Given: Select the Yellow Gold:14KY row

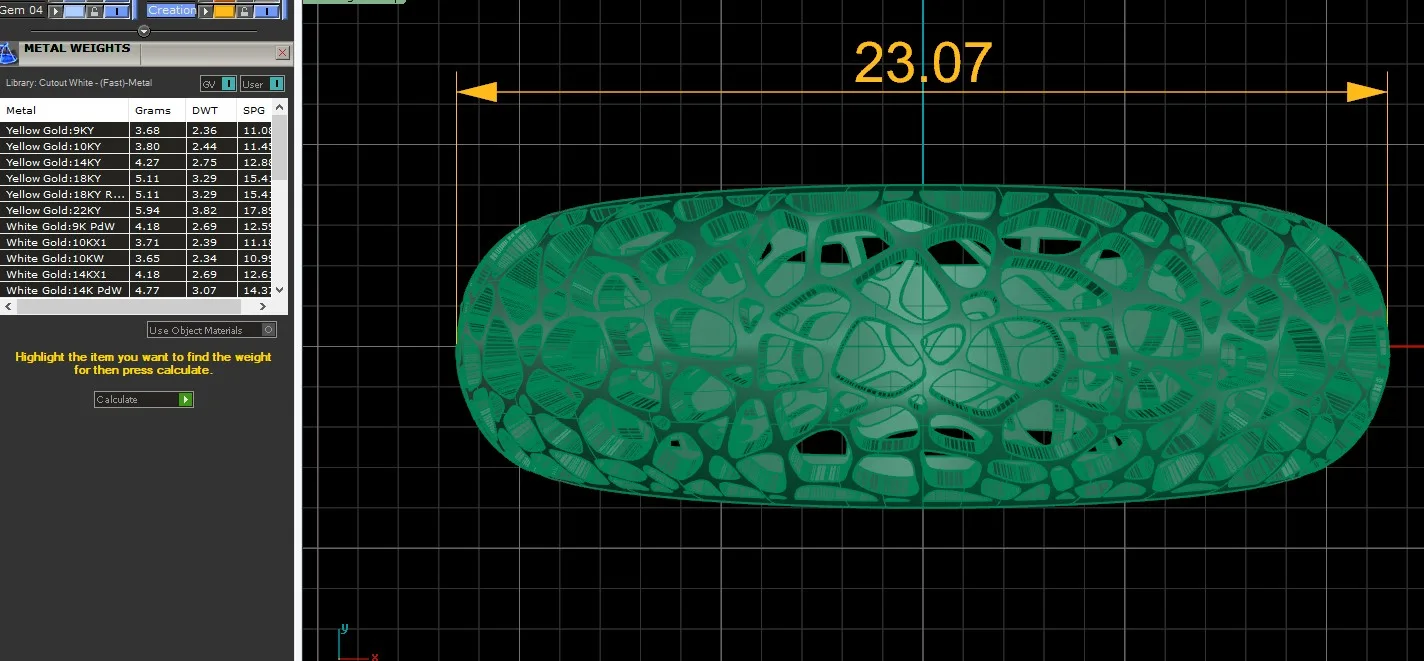Looking at the screenshot, I should click(x=136, y=162).
